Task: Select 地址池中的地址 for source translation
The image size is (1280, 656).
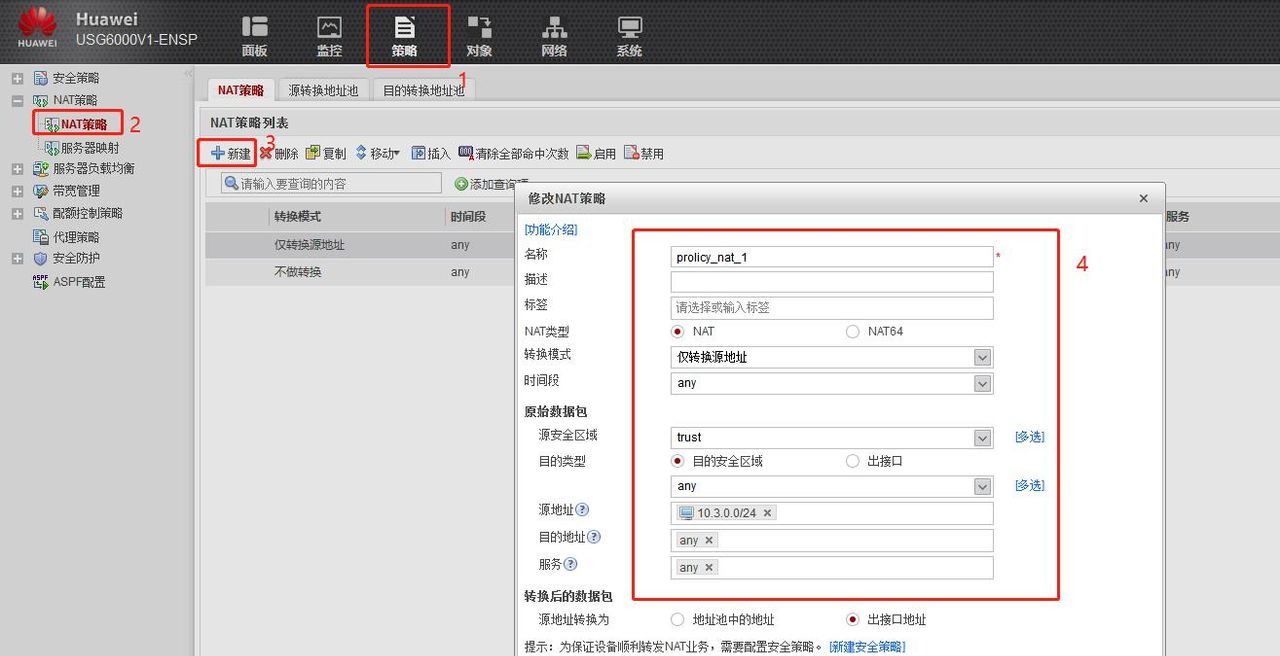Action: tap(677, 619)
